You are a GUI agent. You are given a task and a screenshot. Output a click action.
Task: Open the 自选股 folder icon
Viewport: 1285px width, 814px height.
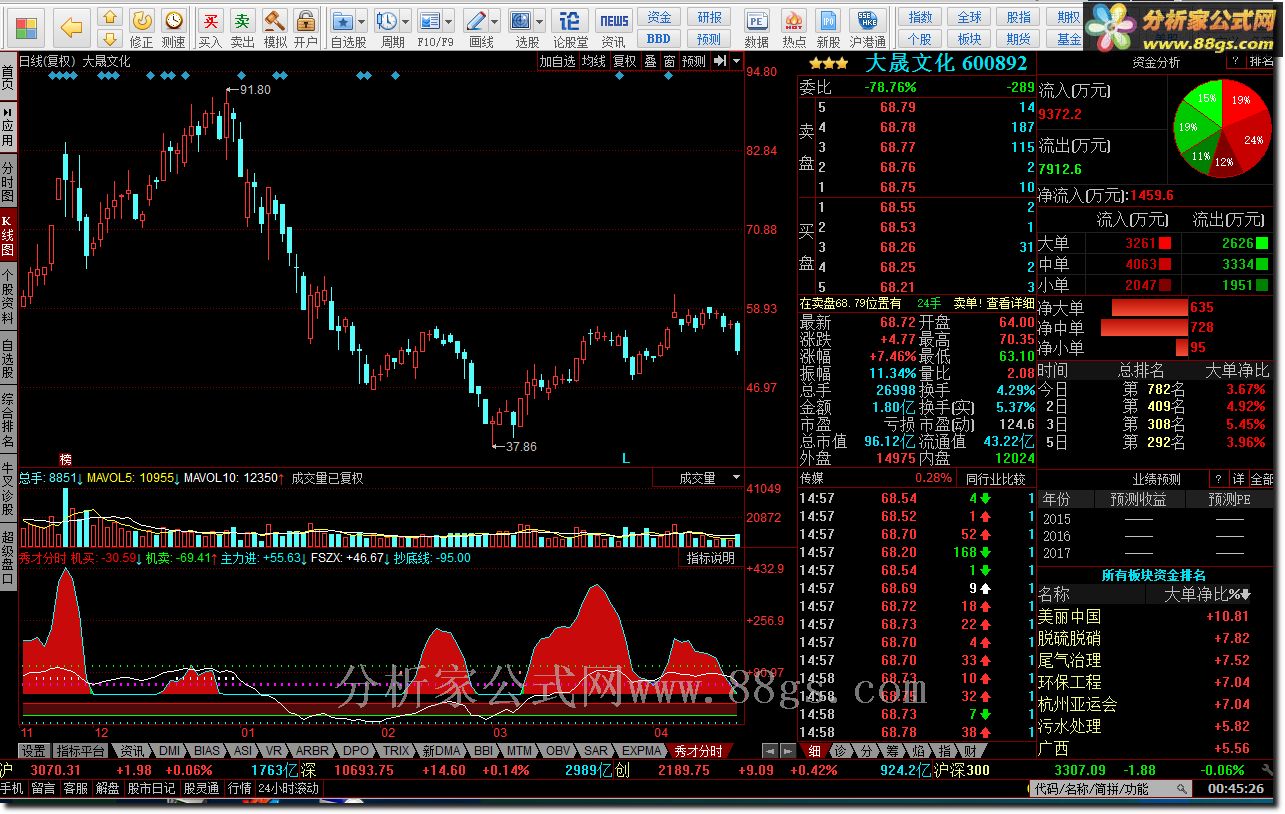click(343, 21)
